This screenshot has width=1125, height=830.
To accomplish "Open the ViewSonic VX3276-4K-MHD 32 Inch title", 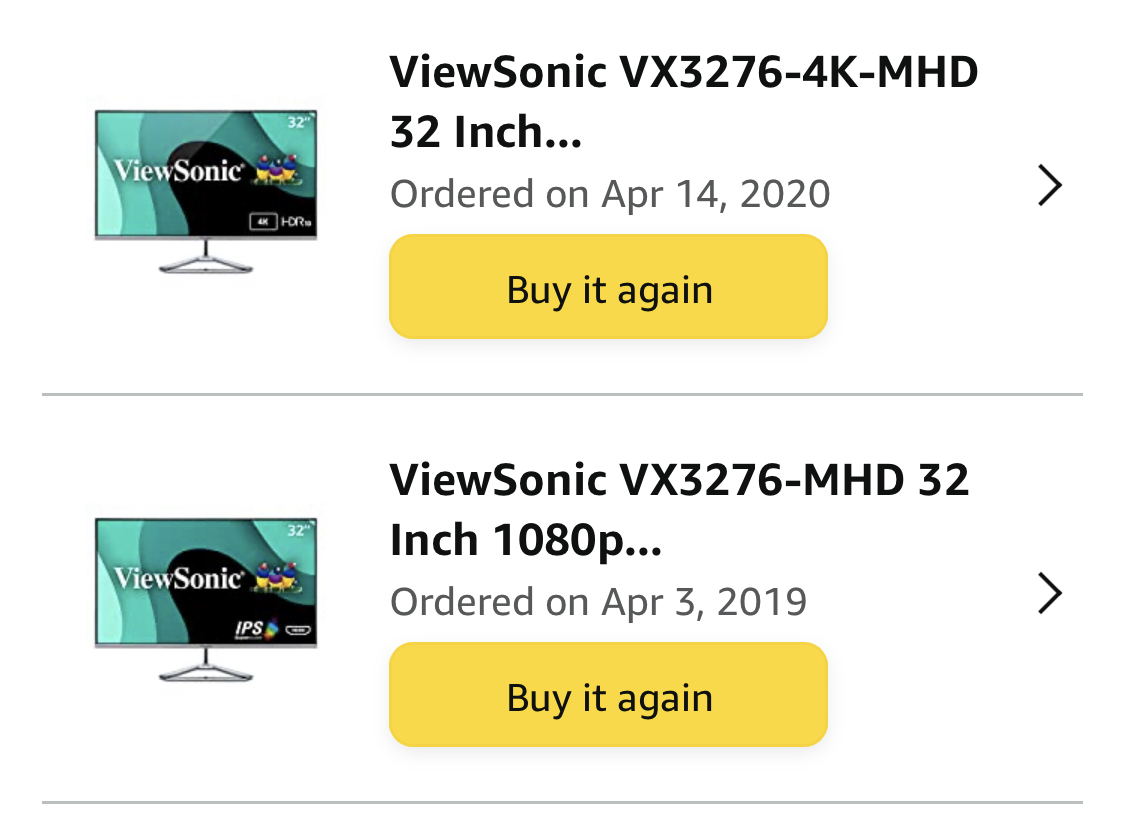I will [684, 102].
